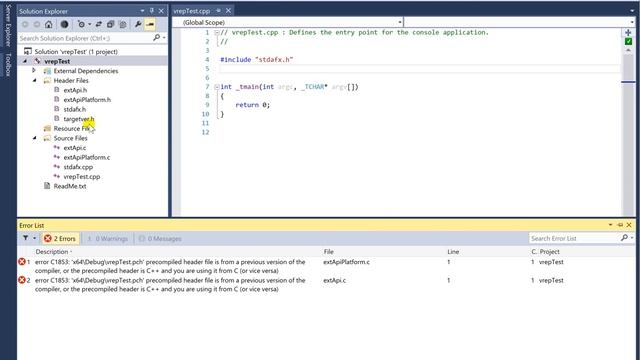This screenshot has width=640, height=360.
Task: Select vrepTest.cpp in Source Files
Action: coord(82,177)
